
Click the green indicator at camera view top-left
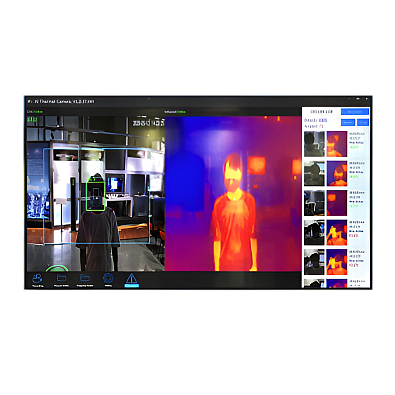pos(32,119)
